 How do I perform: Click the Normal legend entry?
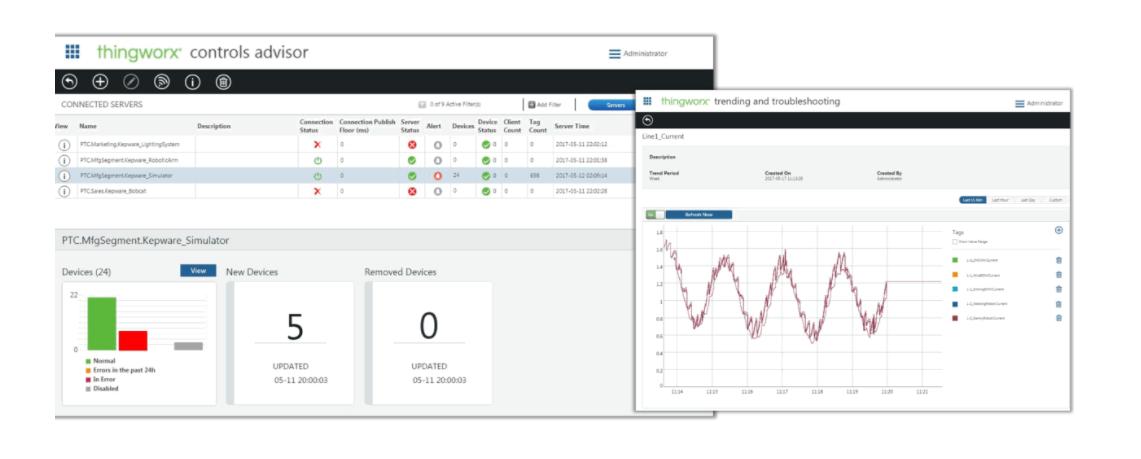(x=100, y=361)
